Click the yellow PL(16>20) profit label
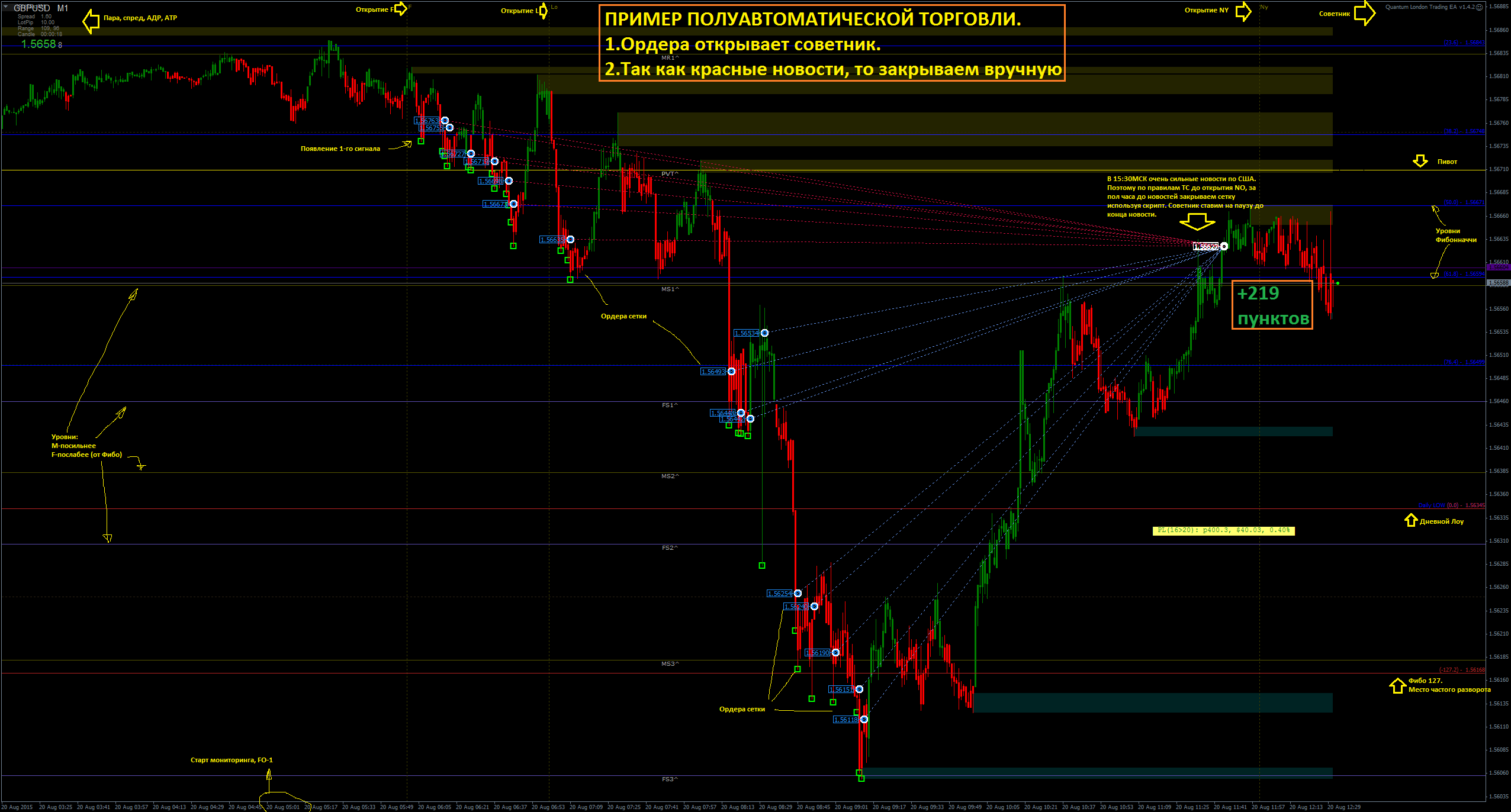 [1224, 530]
